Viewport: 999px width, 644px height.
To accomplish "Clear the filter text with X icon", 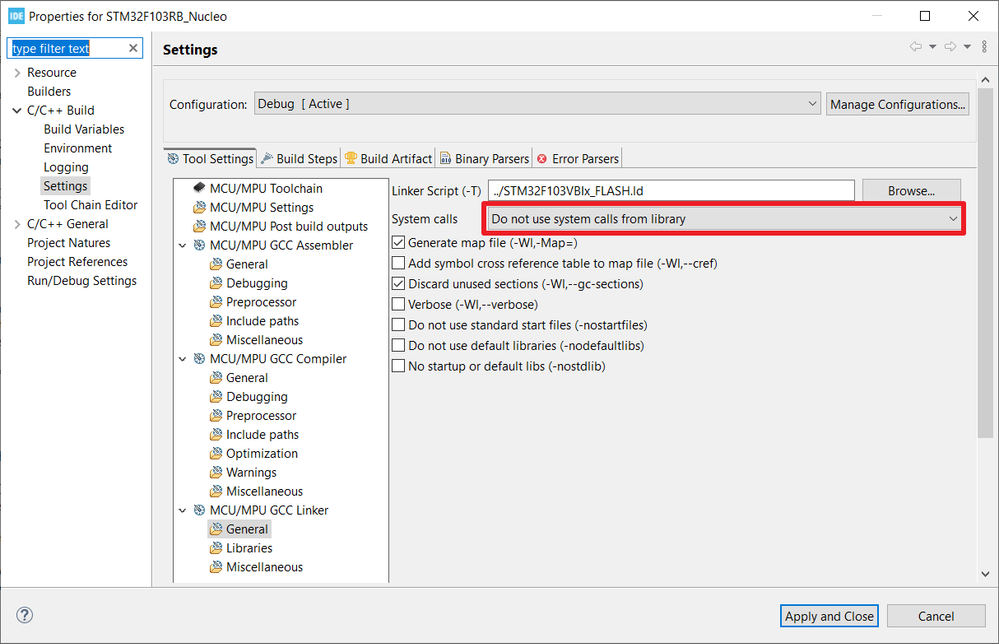I will 133,48.
